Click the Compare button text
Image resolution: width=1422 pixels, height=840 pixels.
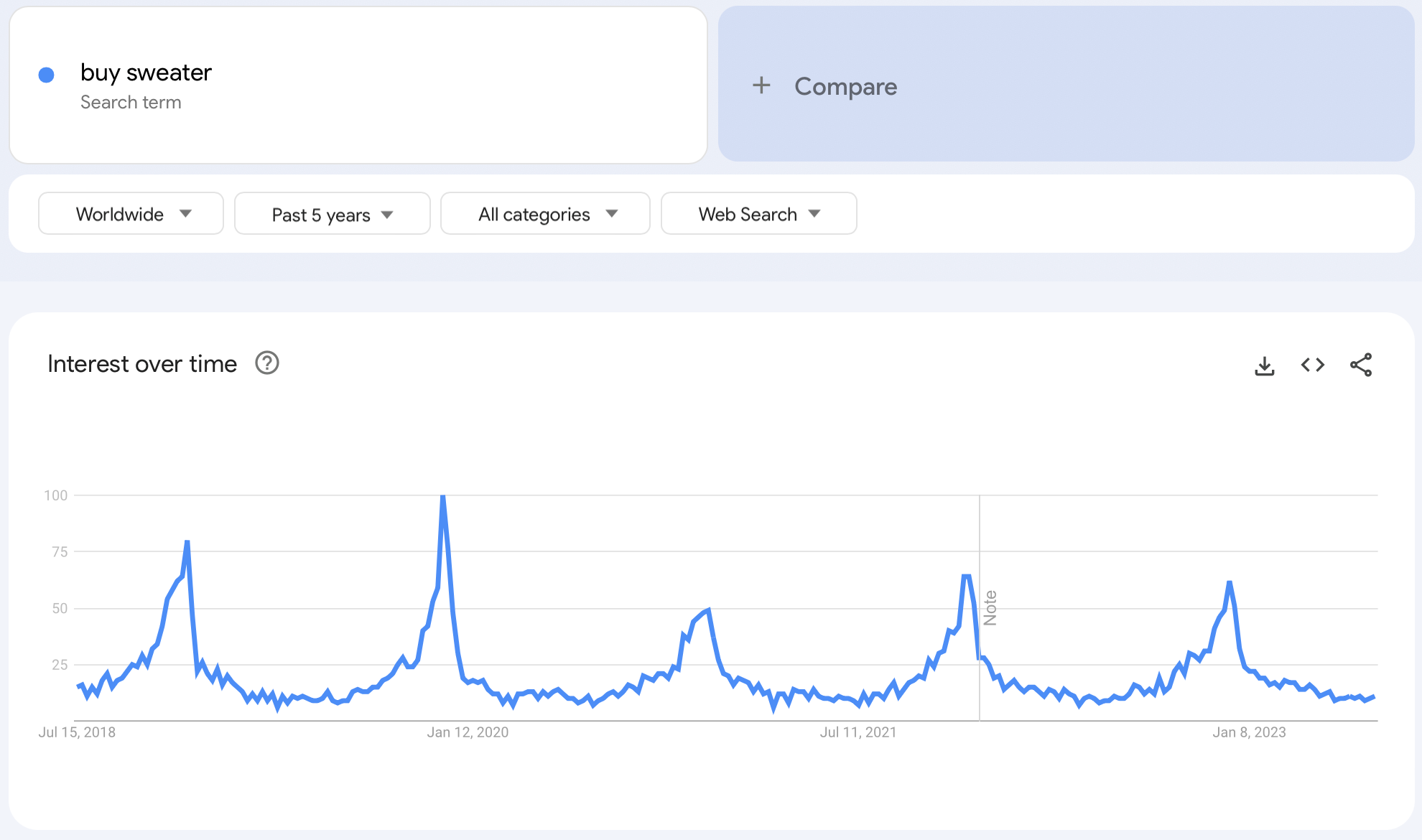click(x=845, y=87)
